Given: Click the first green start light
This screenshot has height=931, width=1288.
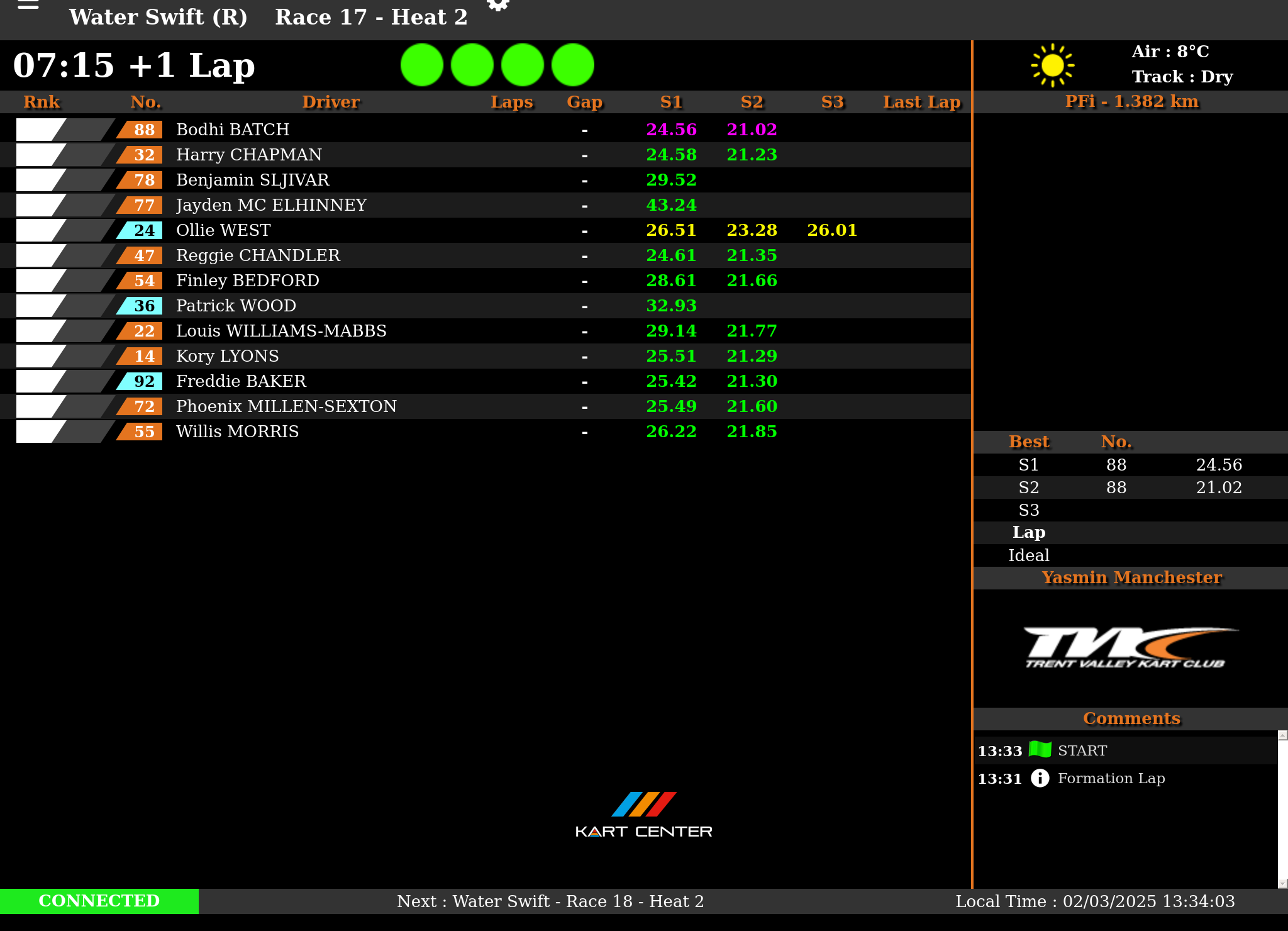Looking at the screenshot, I should coord(422,65).
